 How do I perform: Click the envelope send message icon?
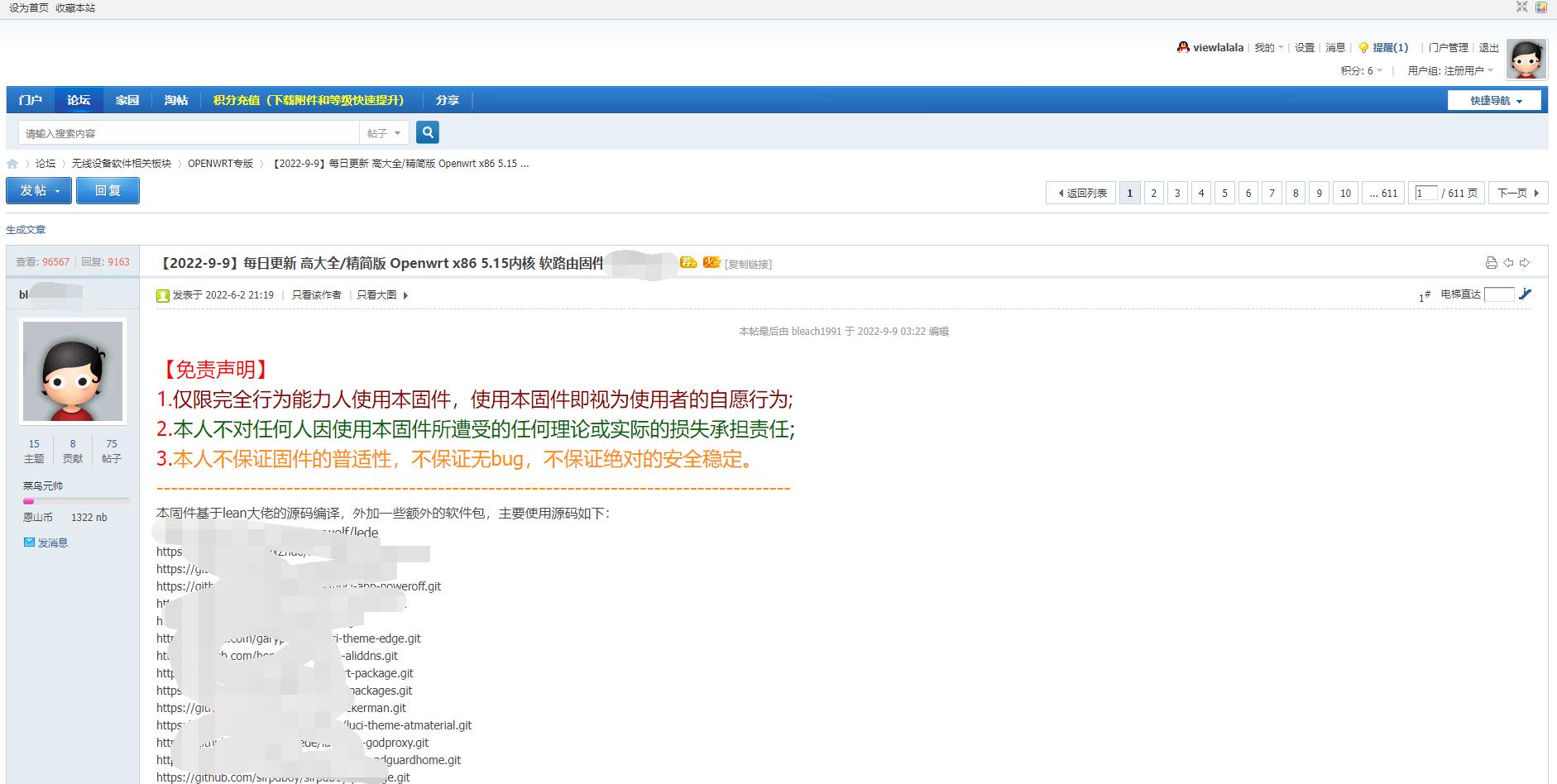pyautogui.click(x=29, y=543)
